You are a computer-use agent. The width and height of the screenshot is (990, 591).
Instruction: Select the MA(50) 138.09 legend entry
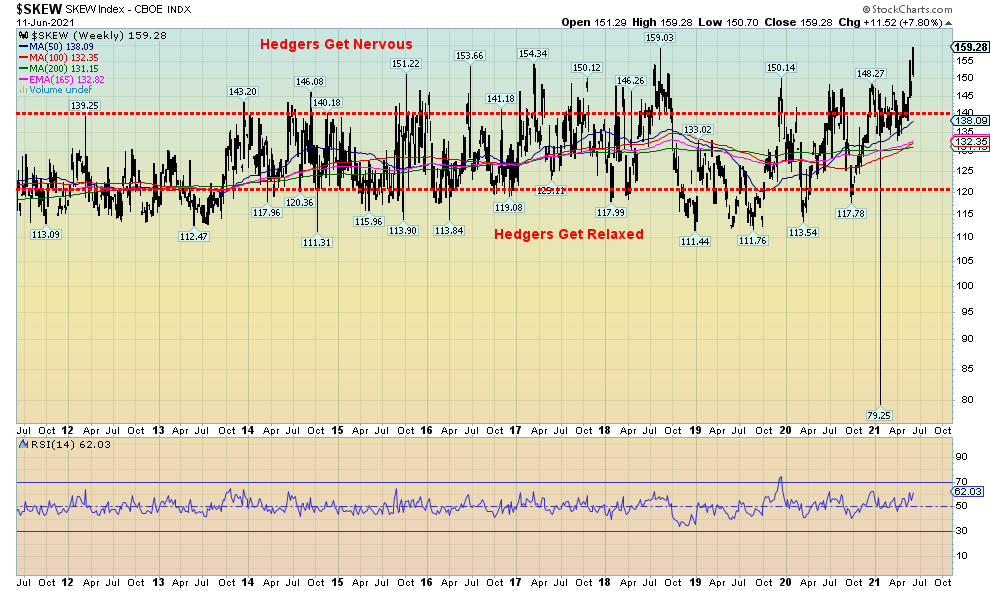point(60,47)
